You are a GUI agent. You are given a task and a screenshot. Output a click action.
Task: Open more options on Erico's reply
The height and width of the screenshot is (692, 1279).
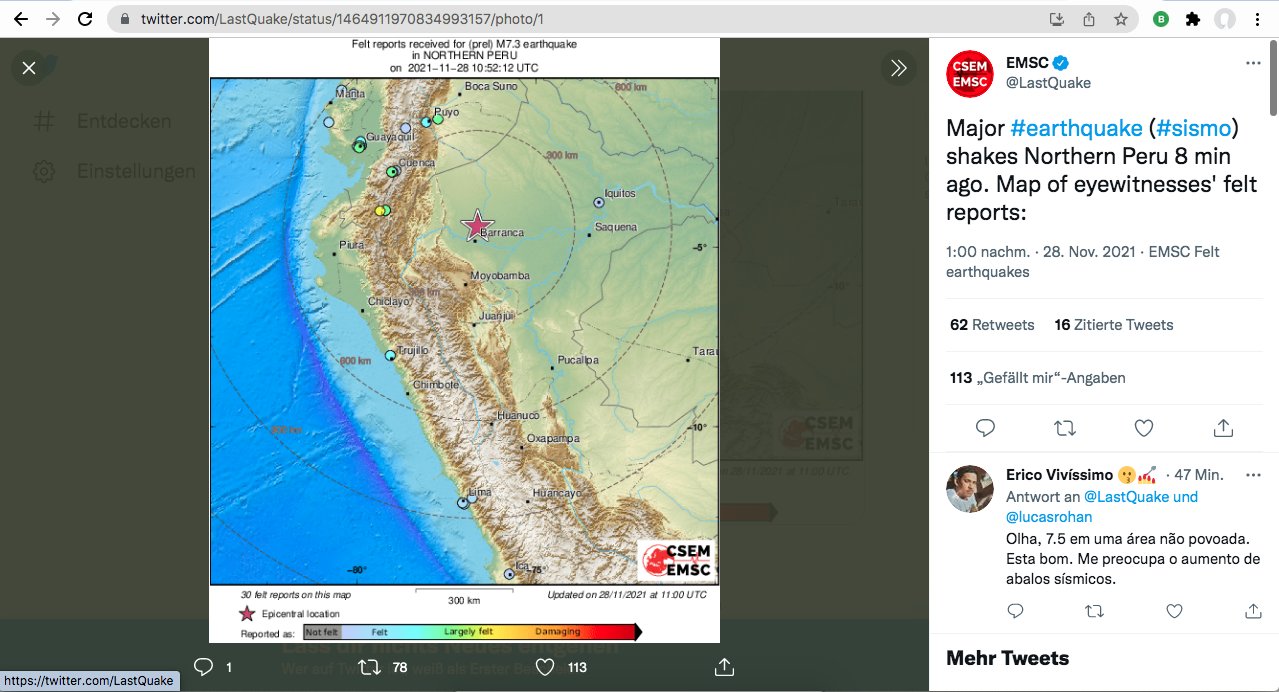[1253, 475]
